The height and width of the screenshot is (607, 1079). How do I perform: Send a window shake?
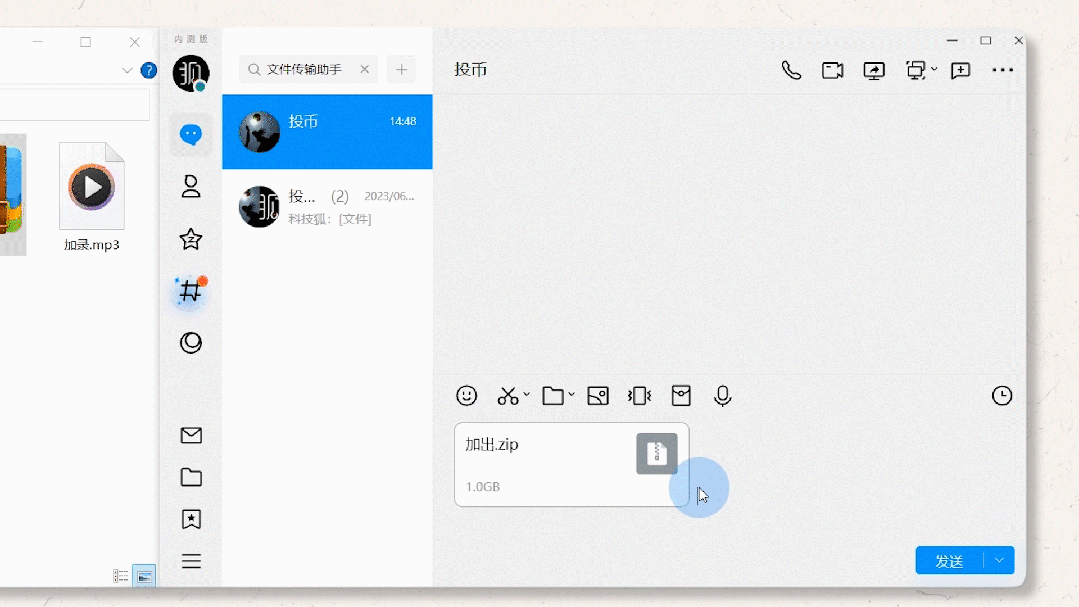click(639, 396)
